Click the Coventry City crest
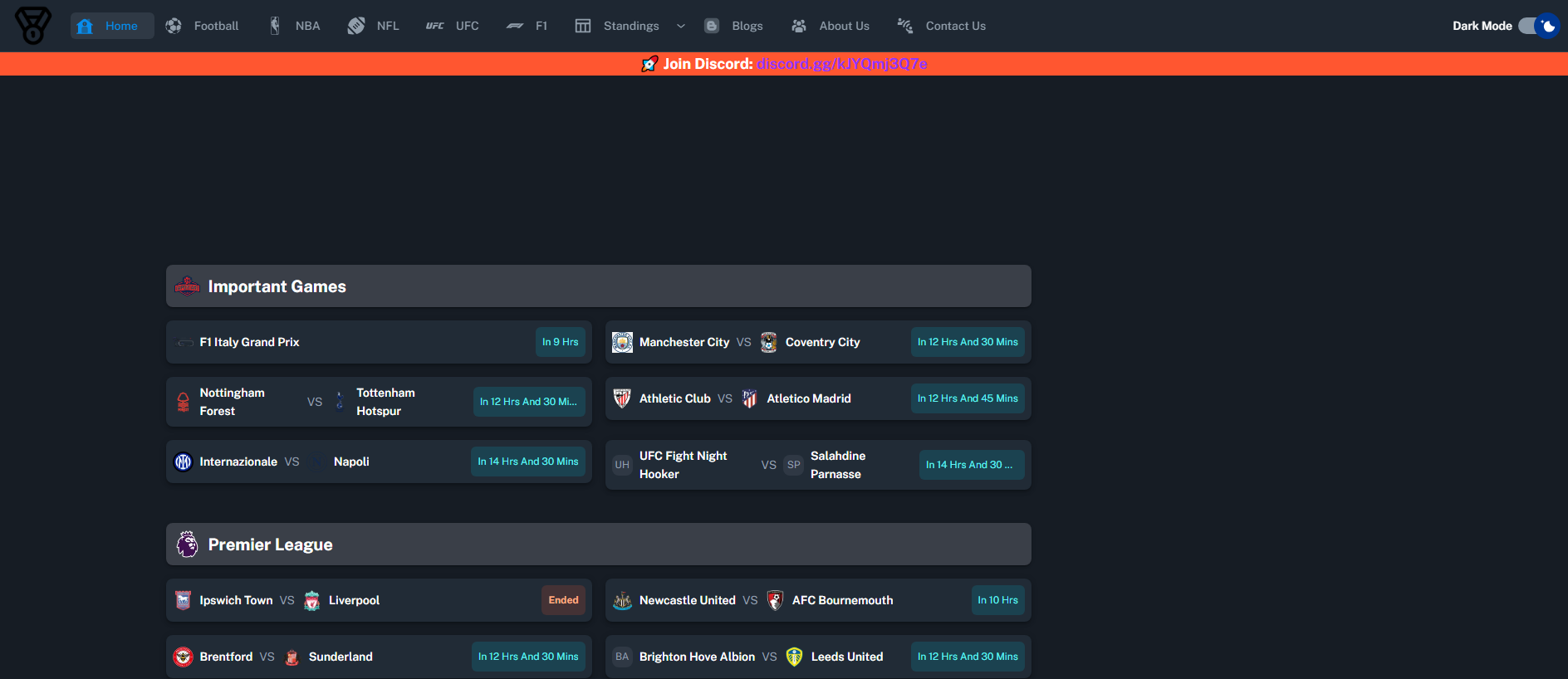 (769, 342)
